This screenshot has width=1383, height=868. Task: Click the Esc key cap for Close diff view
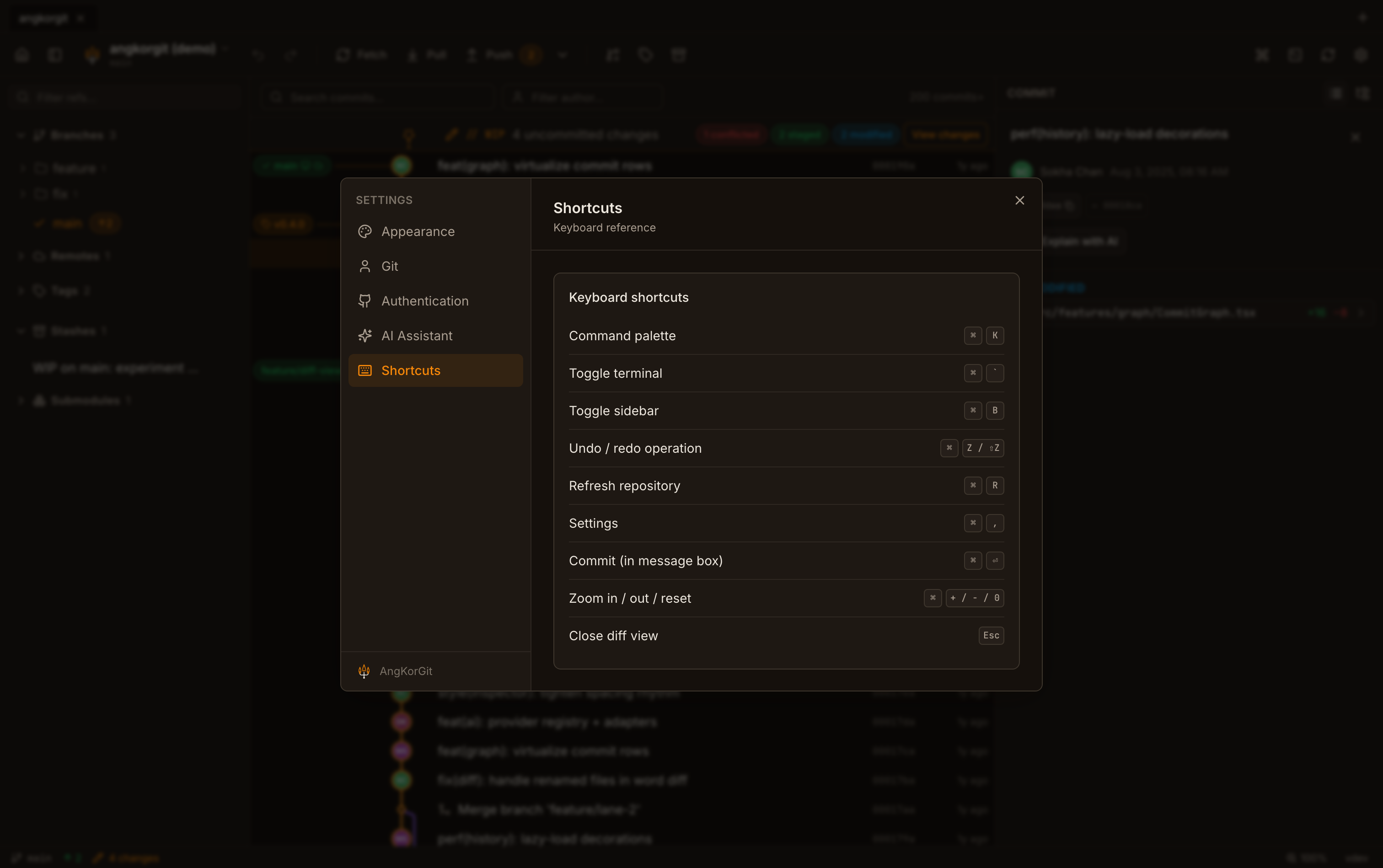point(991,636)
